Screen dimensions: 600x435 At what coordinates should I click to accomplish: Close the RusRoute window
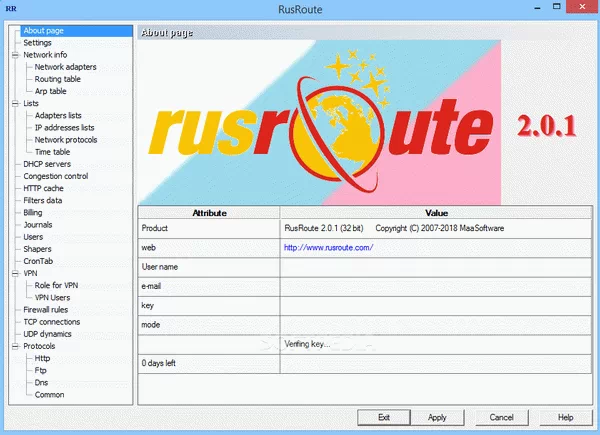click(582, 7)
